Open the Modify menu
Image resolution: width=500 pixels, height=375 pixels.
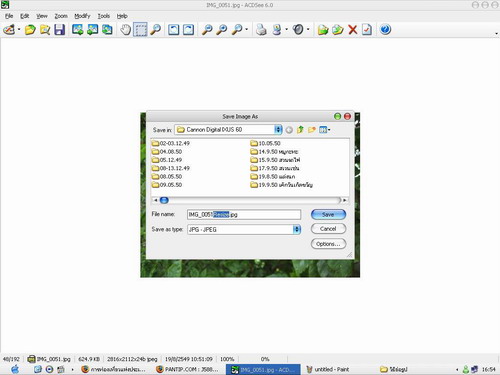coord(82,16)
